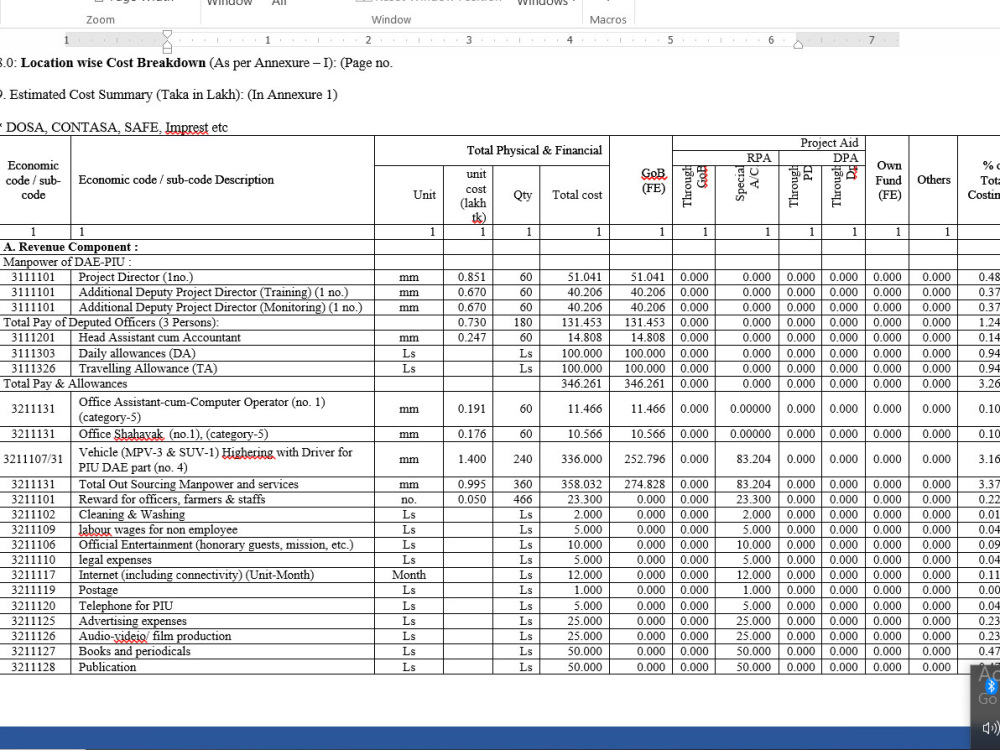Click the Bluetooth icon in the system tray
The image size is (1000, 750).
coord(991,686)
